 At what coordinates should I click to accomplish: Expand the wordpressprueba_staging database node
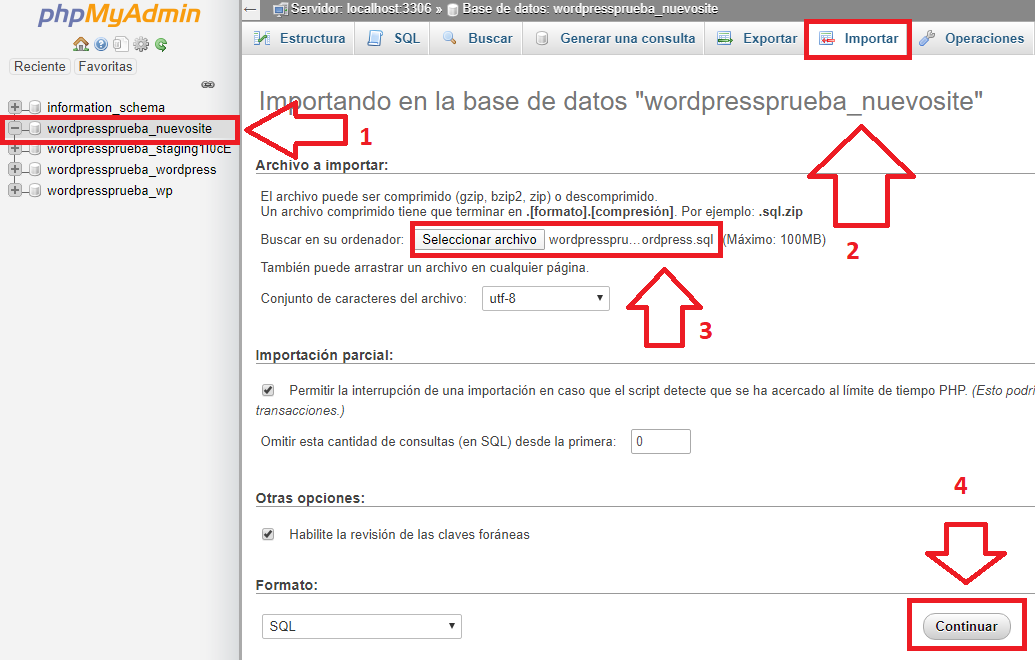pos(15,148)
